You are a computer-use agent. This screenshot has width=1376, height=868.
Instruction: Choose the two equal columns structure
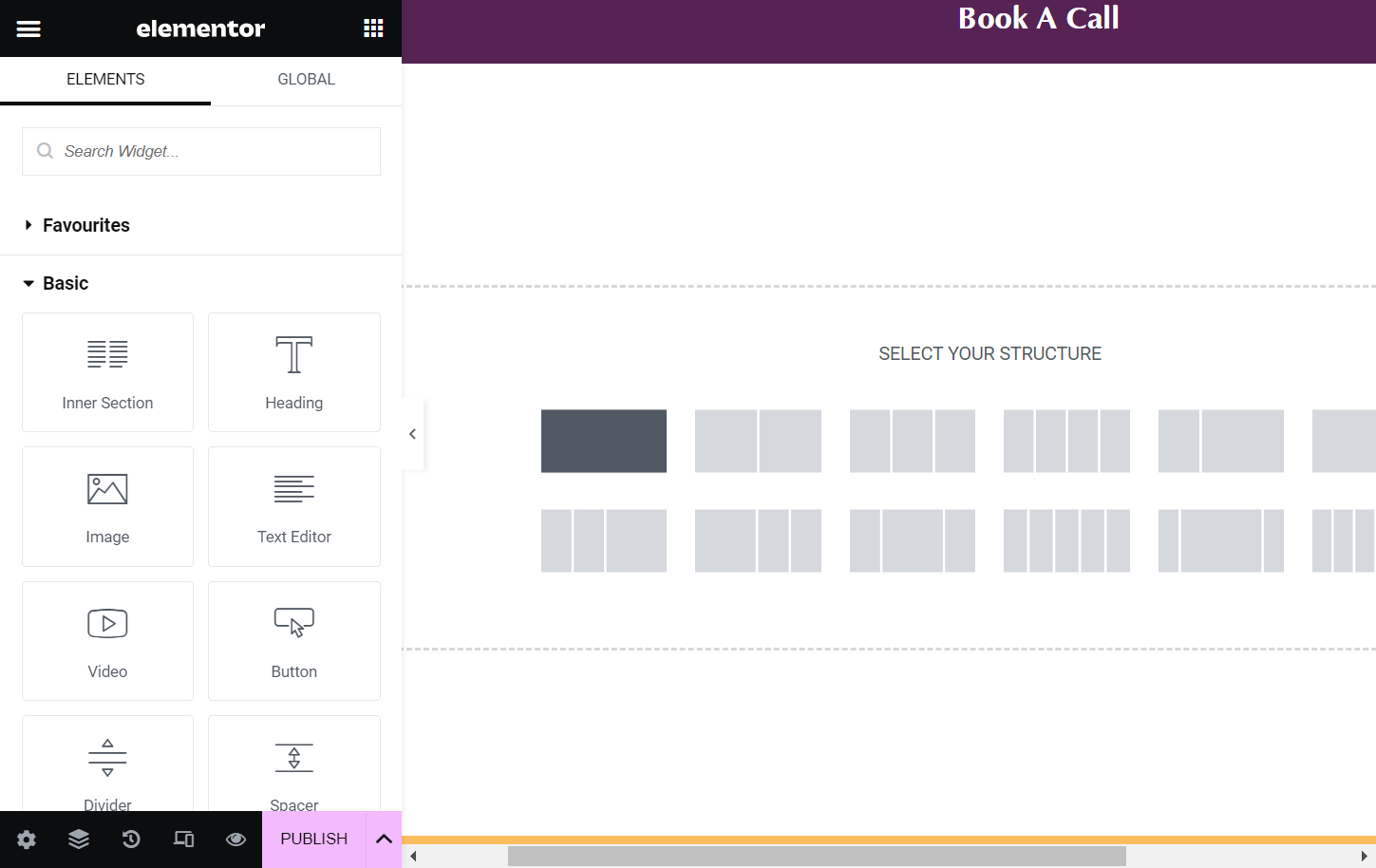pos(758,441)
